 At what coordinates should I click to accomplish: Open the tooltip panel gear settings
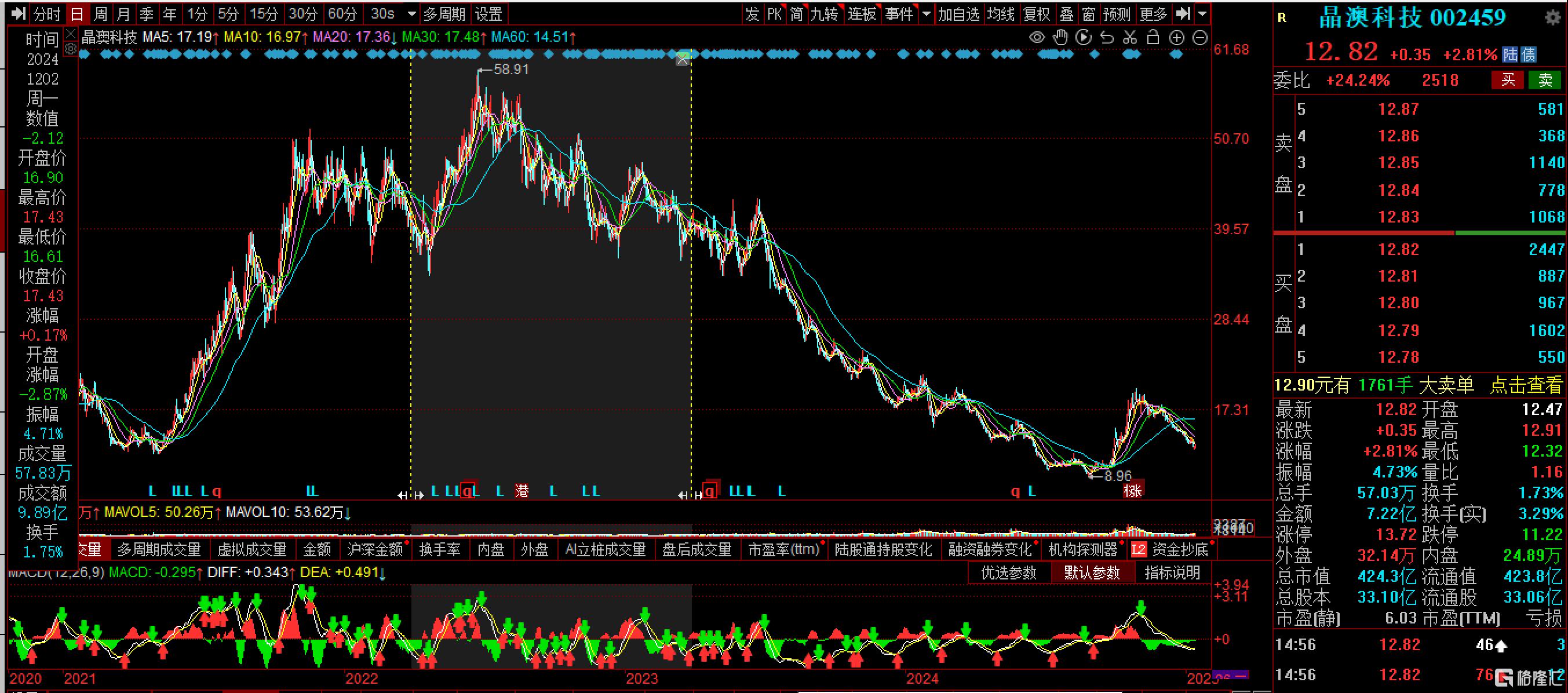click(x=71, y=49)
